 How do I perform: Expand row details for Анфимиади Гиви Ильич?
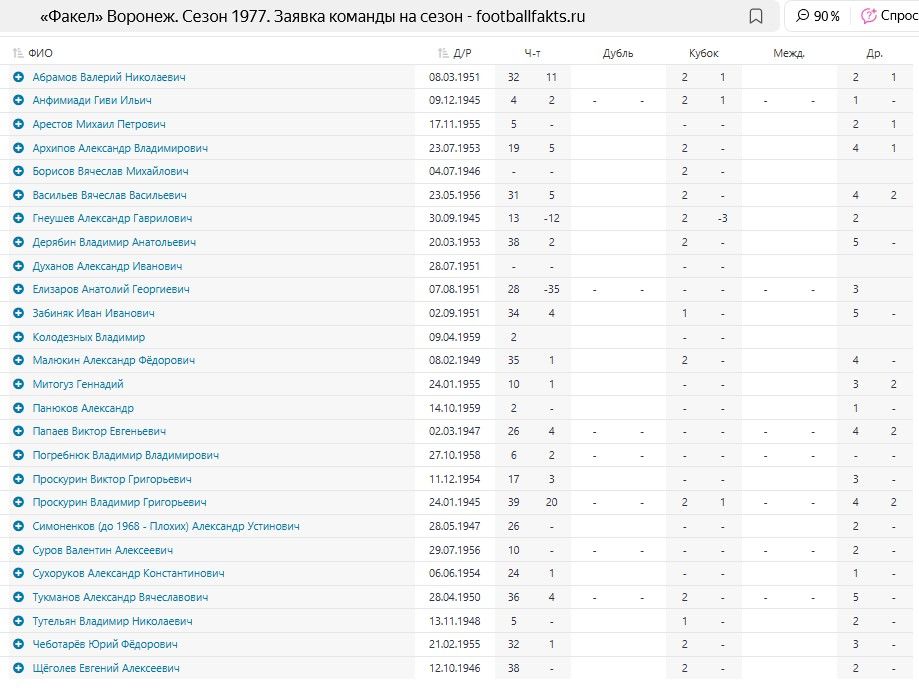click(18, 100)
